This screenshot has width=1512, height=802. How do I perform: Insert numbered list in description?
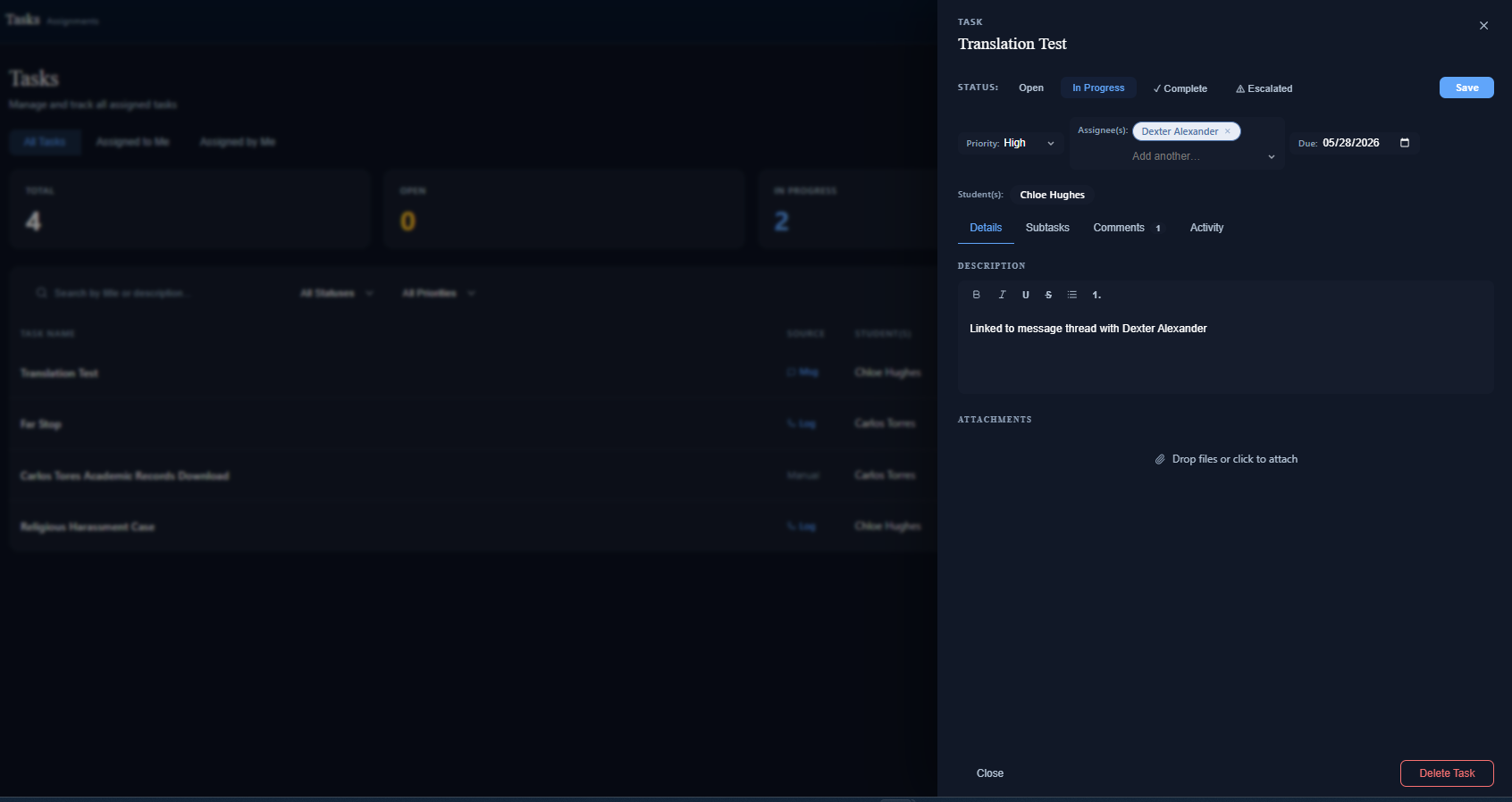point(1096,295)
